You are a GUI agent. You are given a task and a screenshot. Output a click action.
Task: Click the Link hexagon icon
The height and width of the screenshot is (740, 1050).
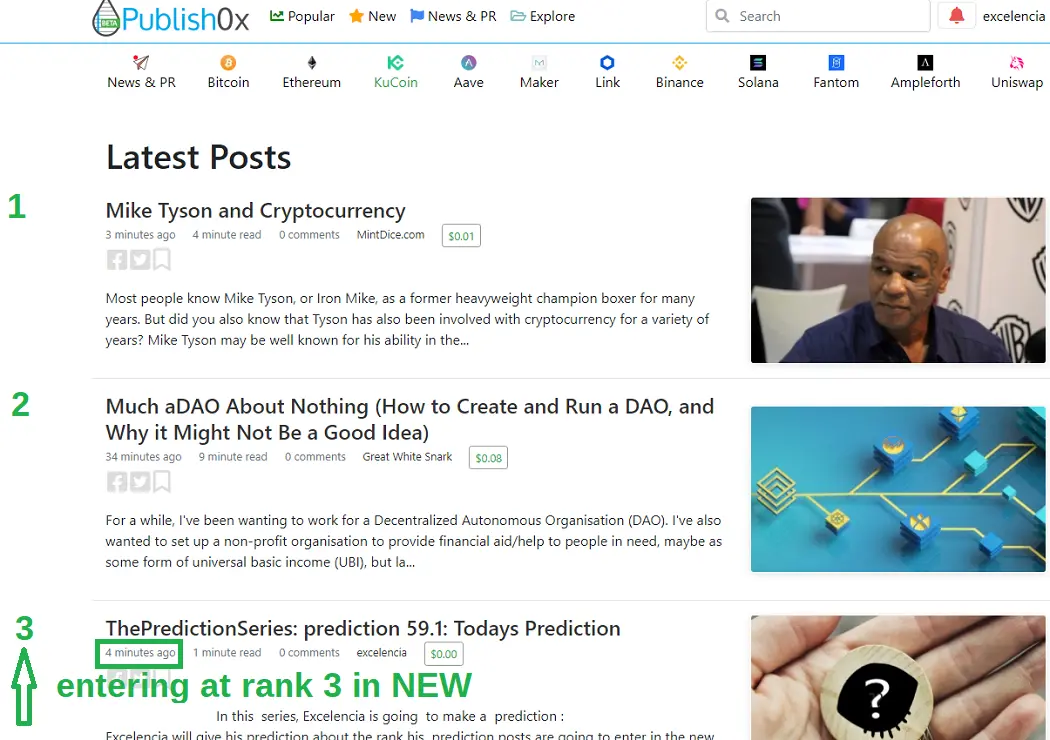607,62
